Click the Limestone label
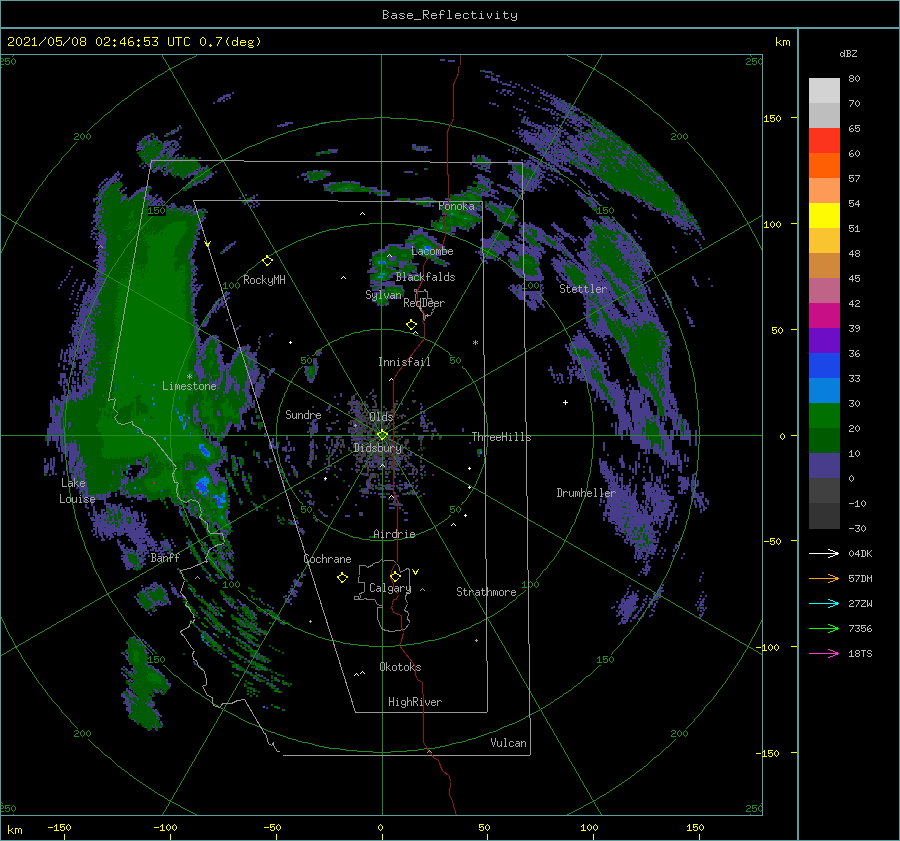900x841 pixels. (189, 386)
